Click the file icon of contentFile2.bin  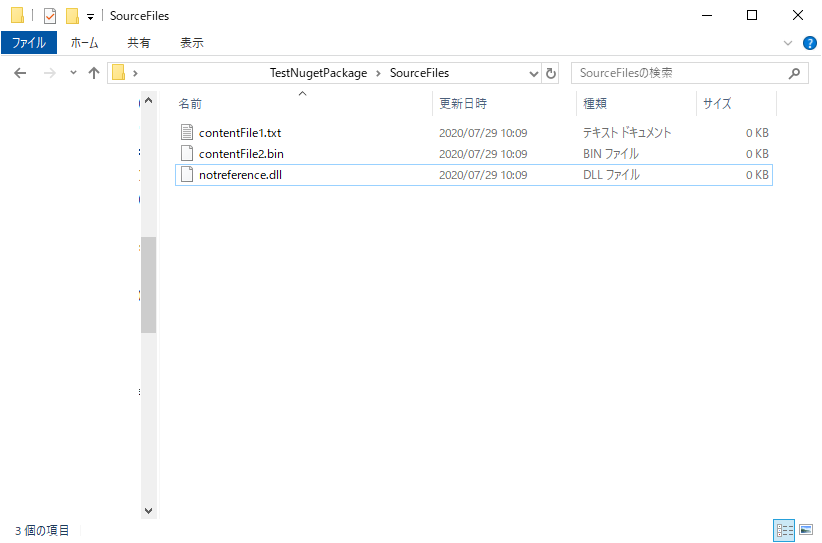click(187, 153)
